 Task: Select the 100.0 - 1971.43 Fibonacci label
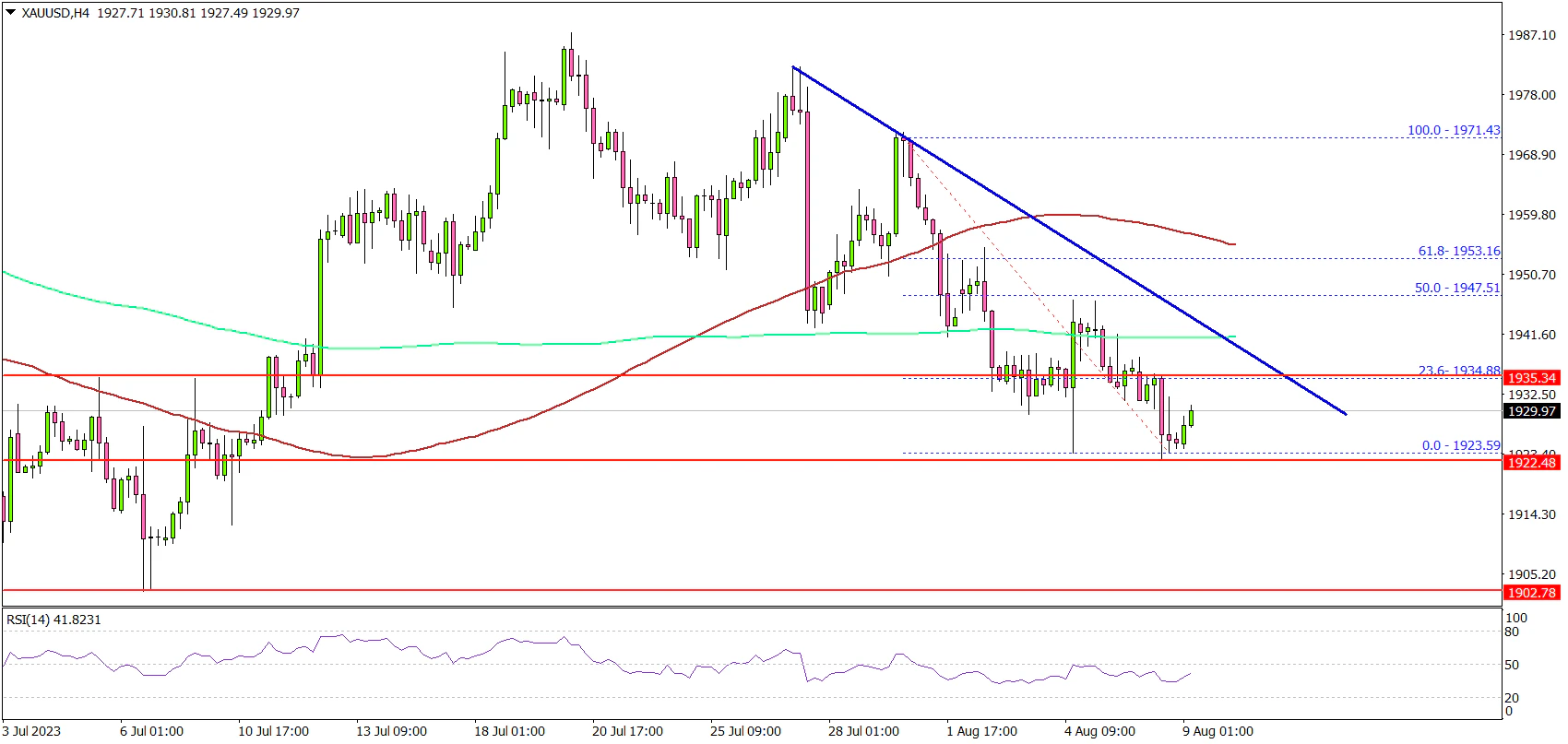(x=1453, y=130)
